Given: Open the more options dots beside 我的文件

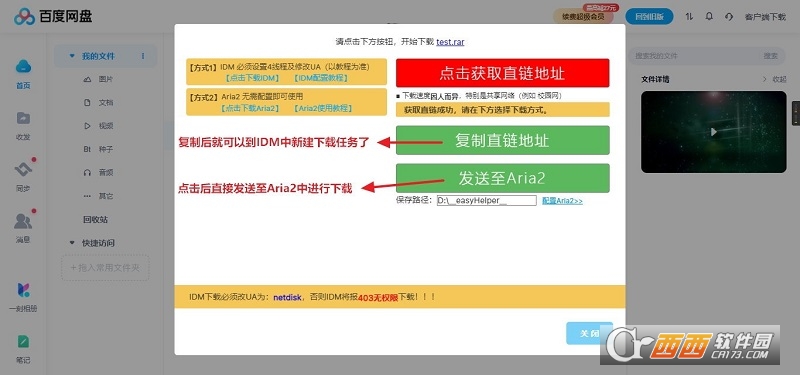Looking at the screenshot, I should (x=143, y=56).
